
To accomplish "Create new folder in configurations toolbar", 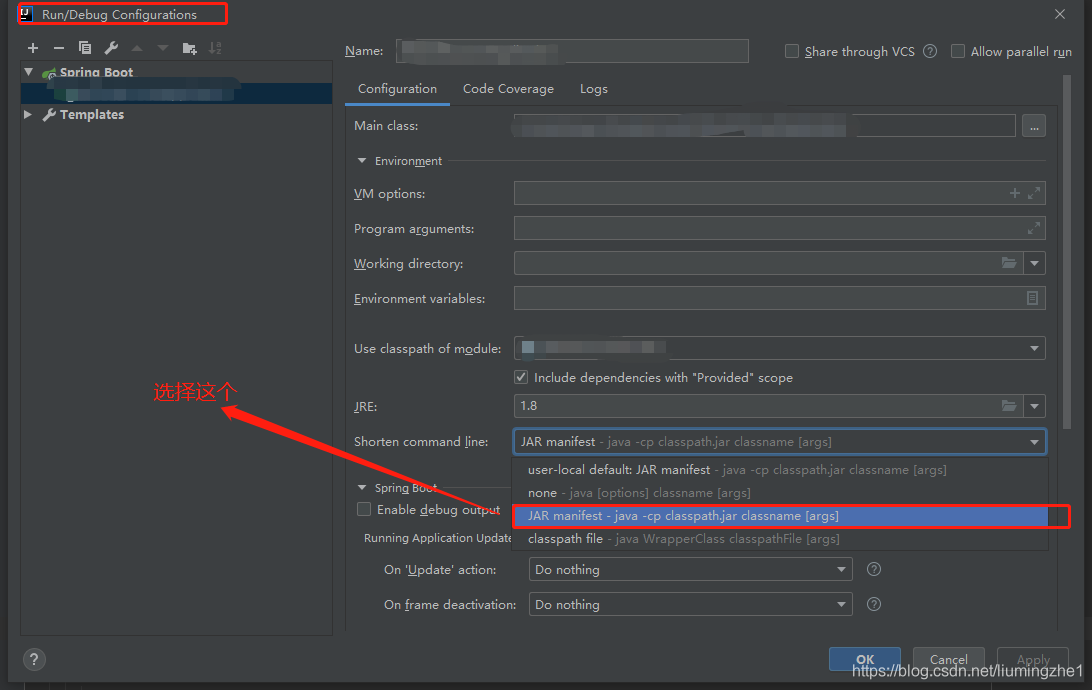I will 189,48.
